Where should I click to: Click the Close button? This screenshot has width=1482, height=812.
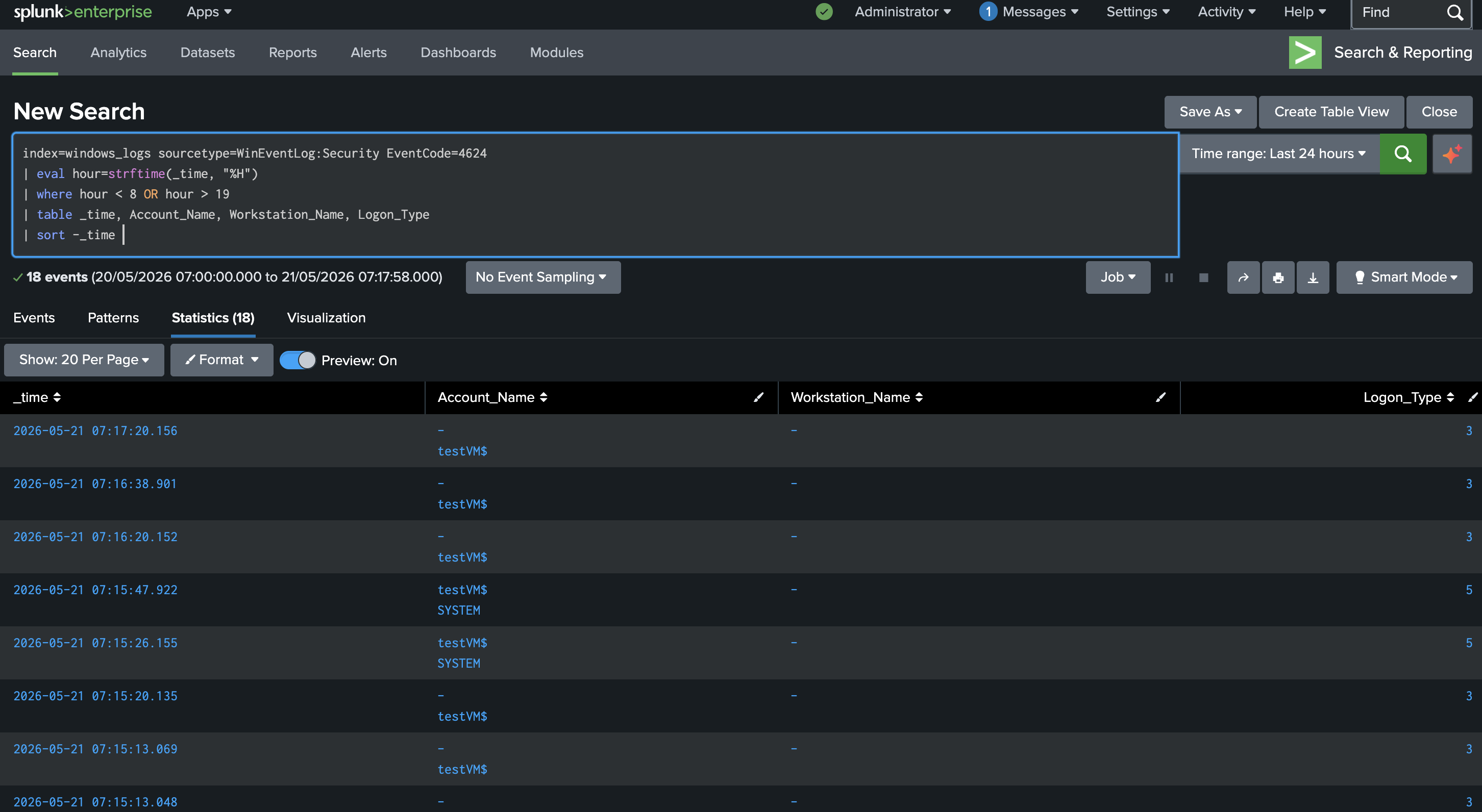tap(1439, 112)
